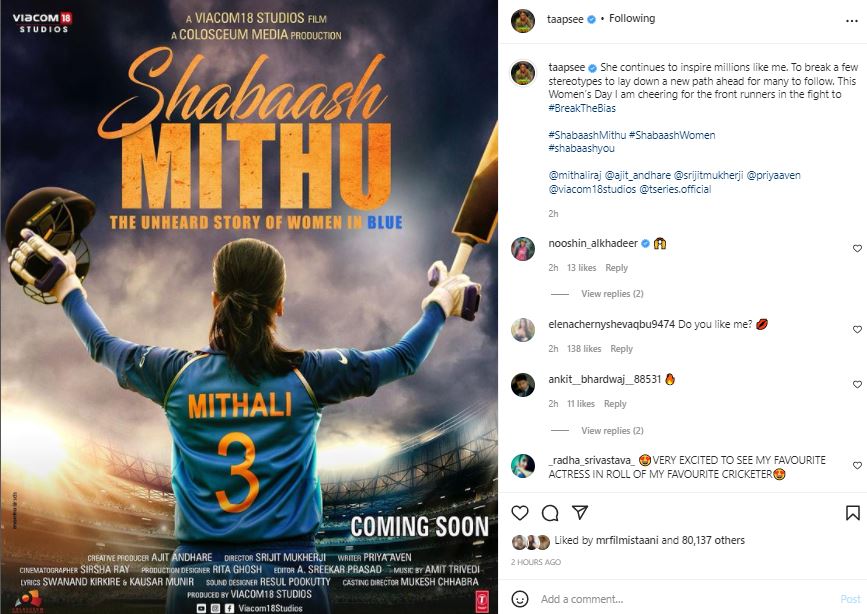Like the post with heart icon
Screen dimensions: 867x614
520,513
